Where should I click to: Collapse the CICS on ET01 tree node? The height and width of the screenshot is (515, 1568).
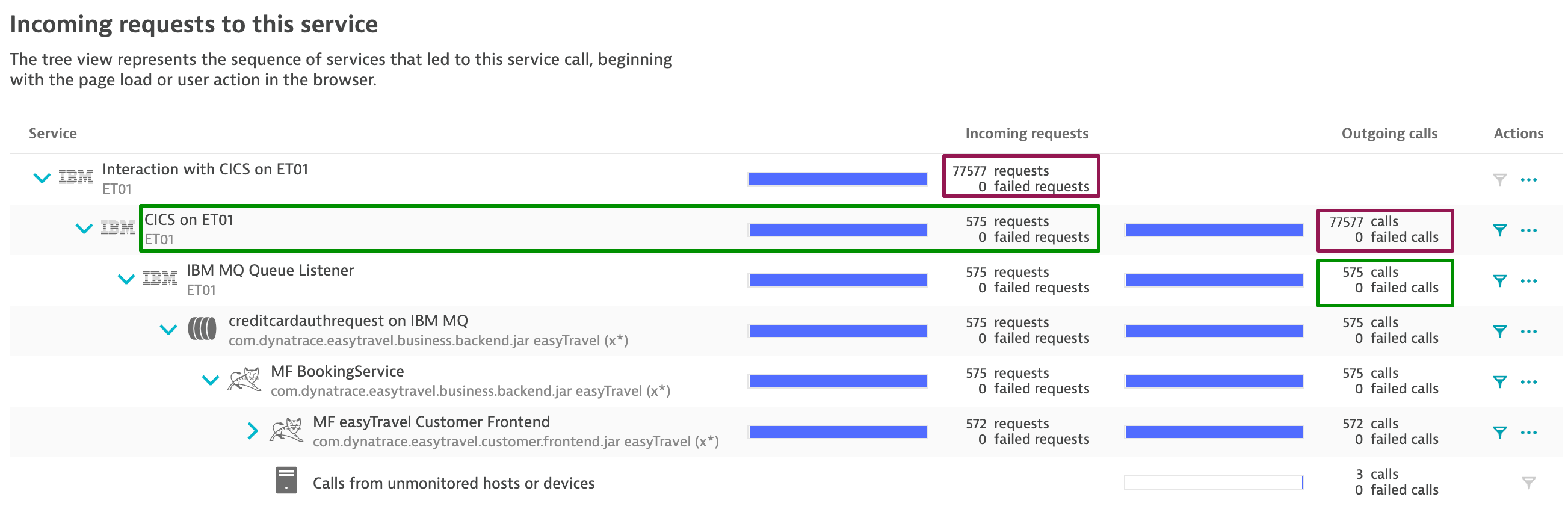(84, 229)
